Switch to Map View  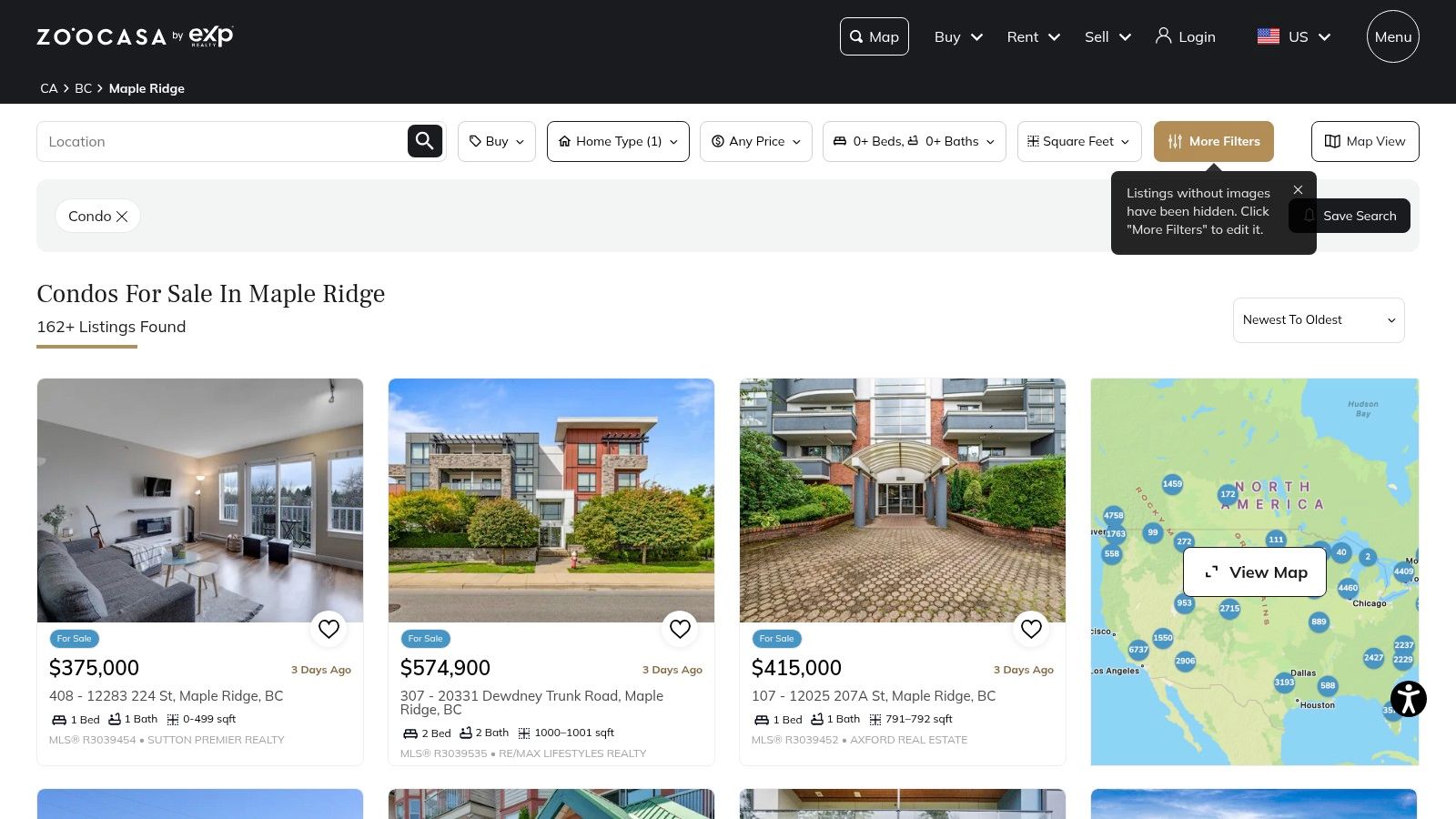[1365, 142]
